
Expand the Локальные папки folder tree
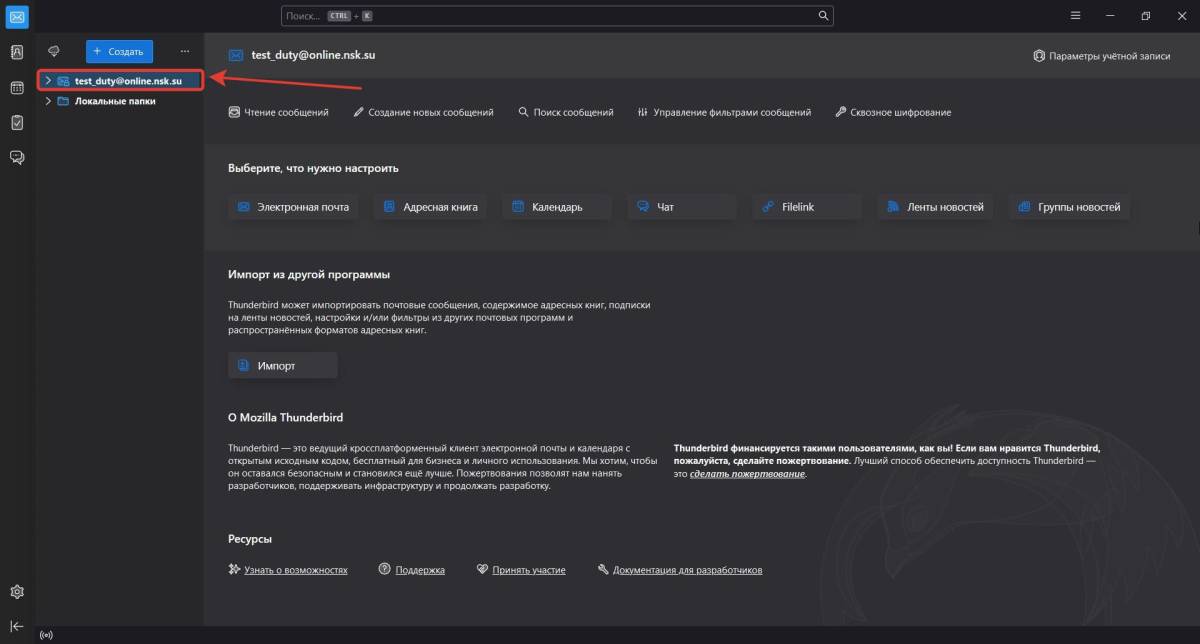[48, 101]
